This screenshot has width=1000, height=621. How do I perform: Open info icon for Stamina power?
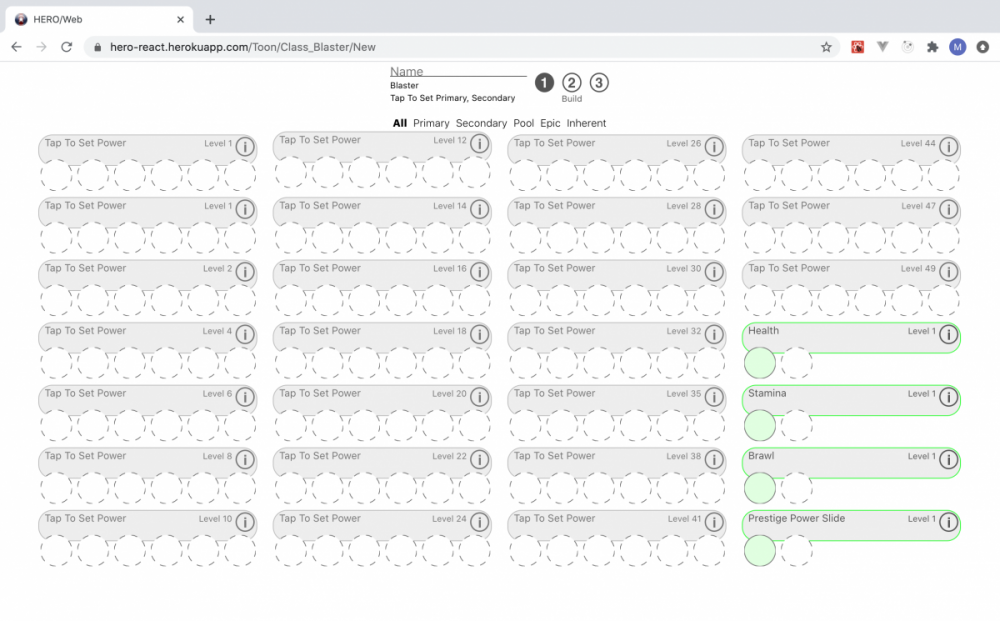(947, 398)
